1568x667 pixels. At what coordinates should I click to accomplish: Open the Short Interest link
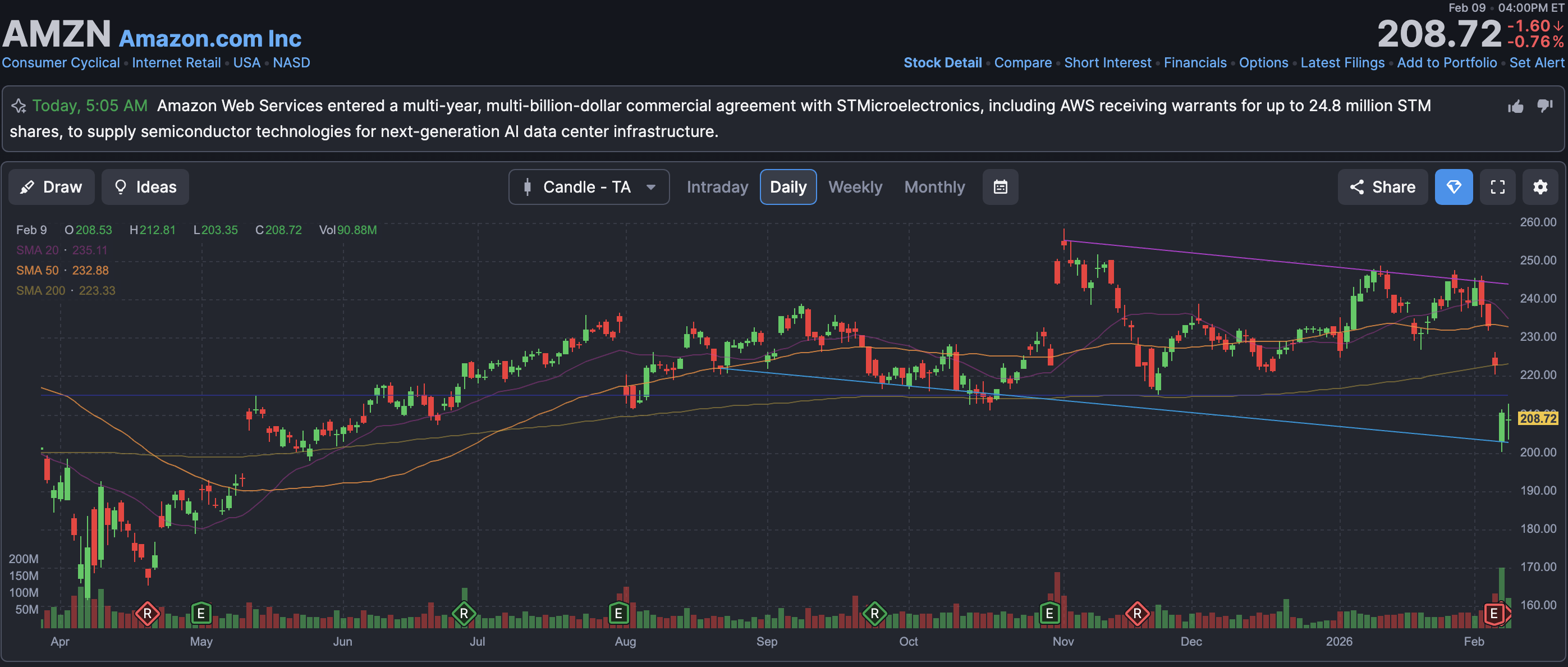[1107, 63]
